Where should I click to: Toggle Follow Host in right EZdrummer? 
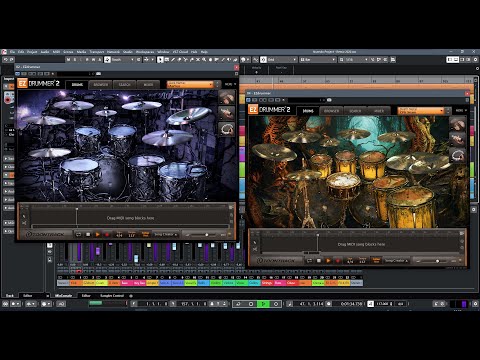pyautogui.click(x=376, y=260)
